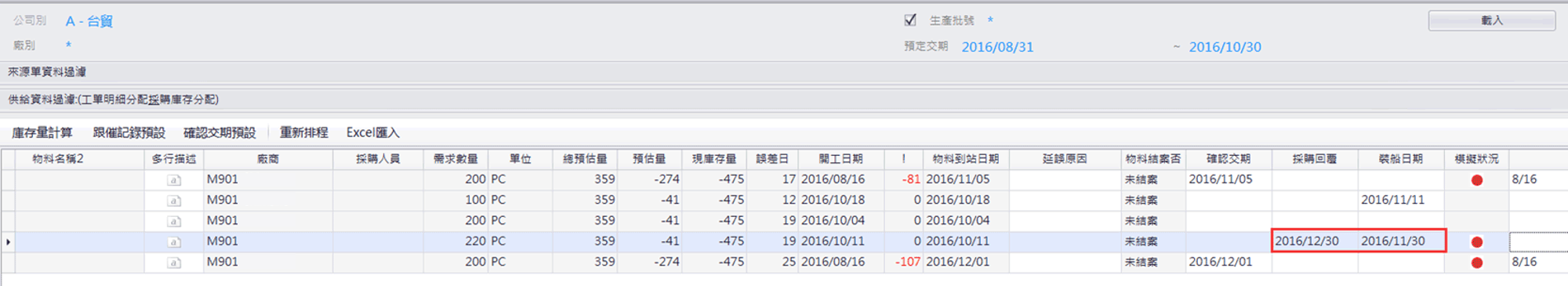The height and width of the screenshot is (286, 1568).
Task: Click red status dot in last row
Action: (x=1477, y=262)
